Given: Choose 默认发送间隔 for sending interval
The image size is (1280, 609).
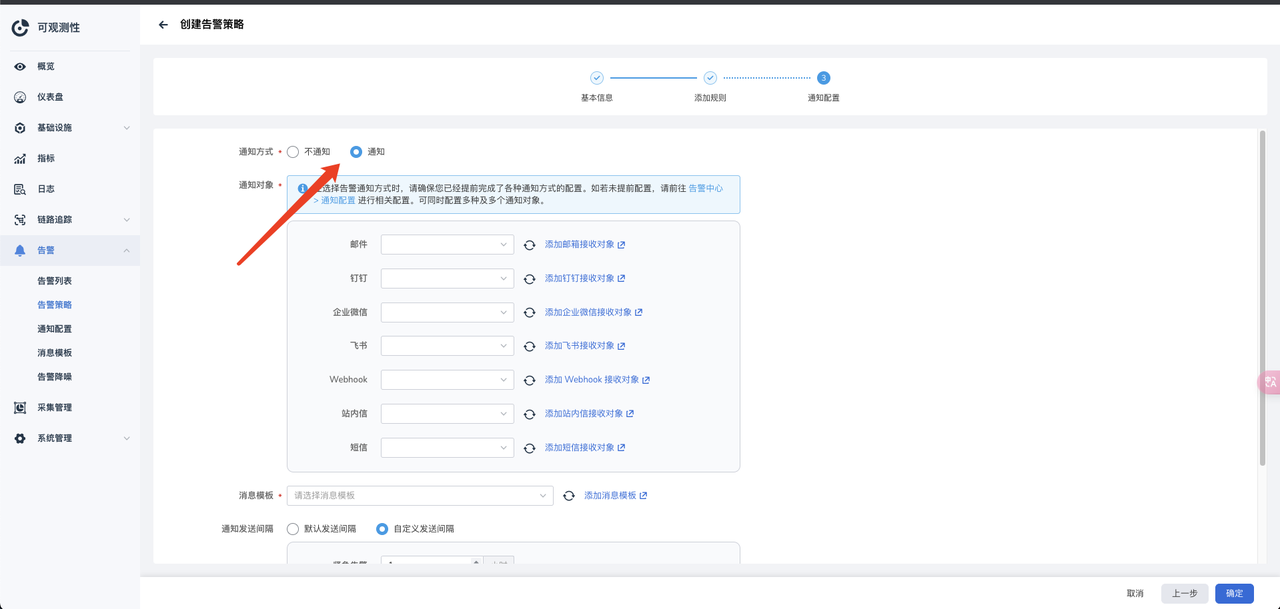Looking at the screenshot, I should 291,528.
